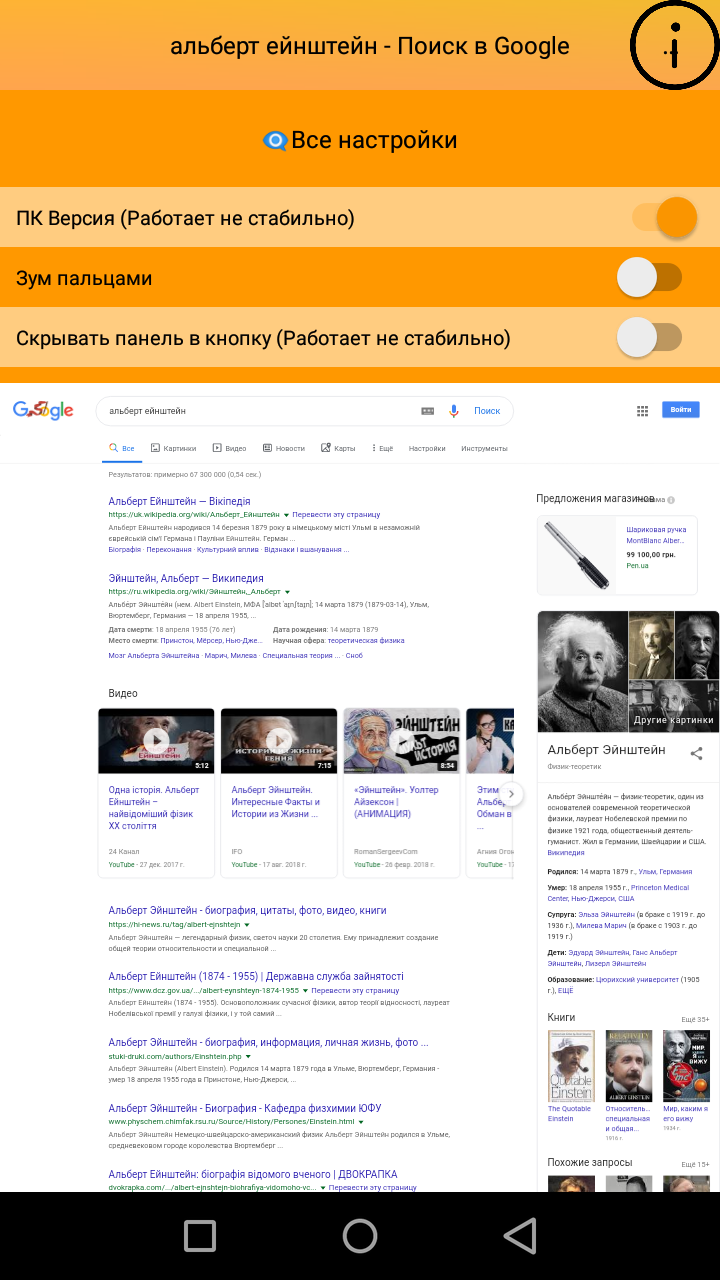Expand arrow beside hi-news.ru URL
This screenshot has width=720, height=1280.
pos(247,925)
